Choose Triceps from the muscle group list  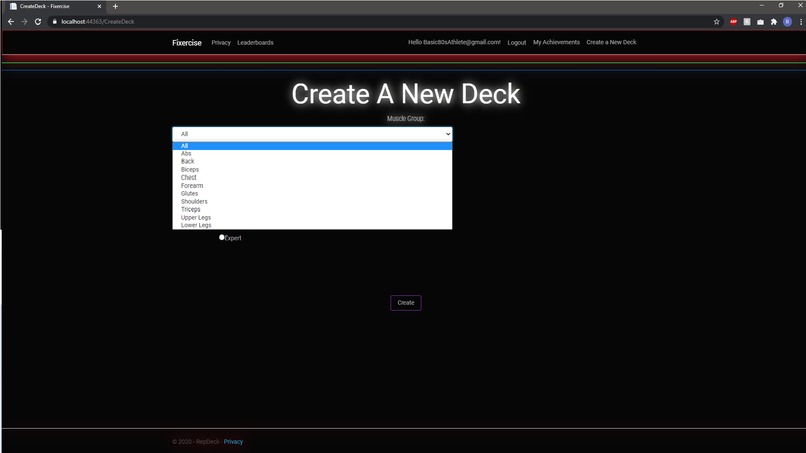click(312, 209)
